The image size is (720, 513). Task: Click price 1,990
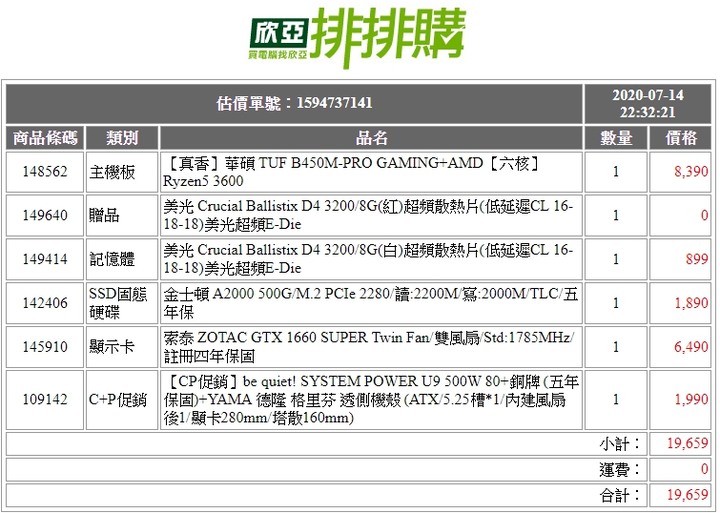coord(691,400)
